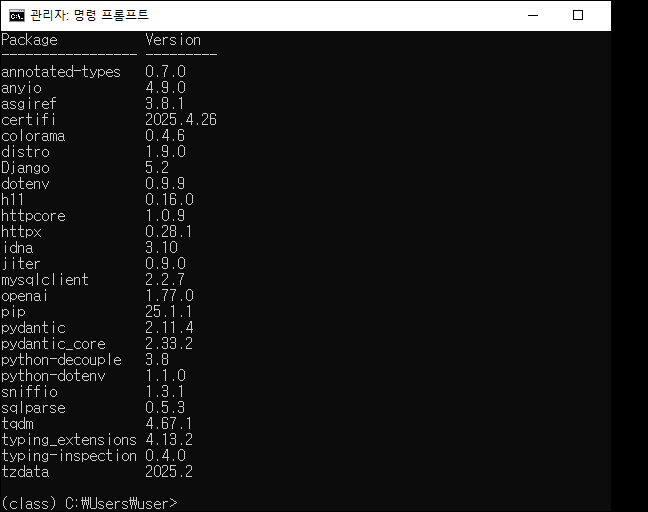The image size is (648, 512).
Task: Click the command prompt icon in title bar
Action: point(17,16)
